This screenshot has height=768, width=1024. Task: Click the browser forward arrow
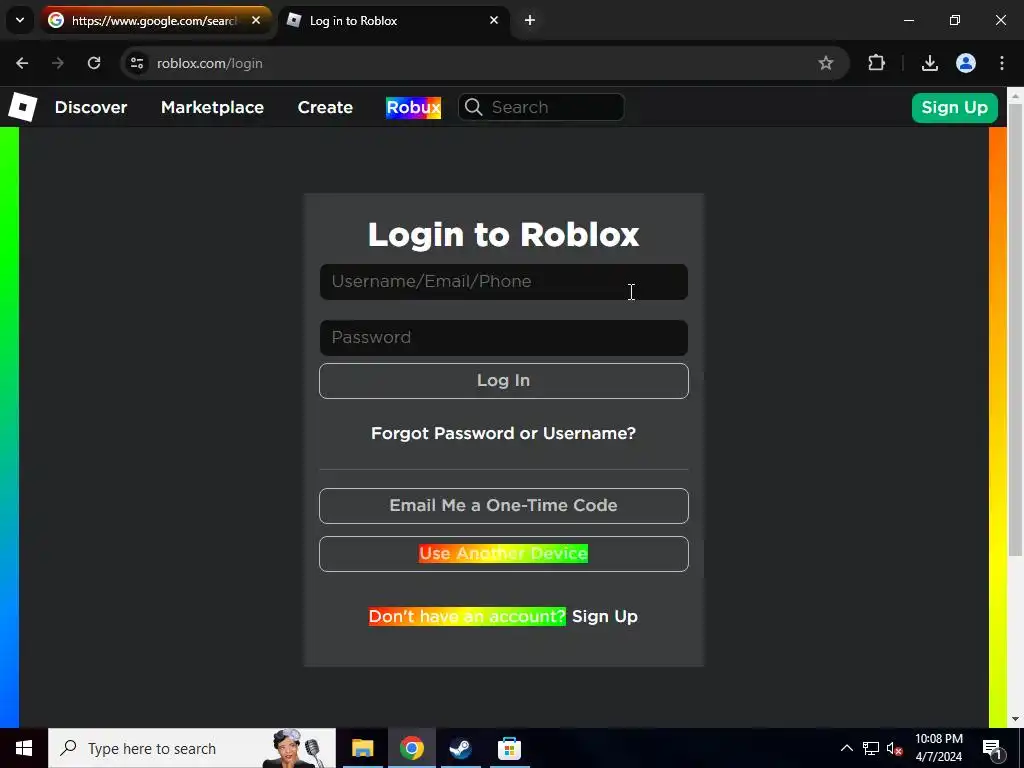tap(58, 63)
